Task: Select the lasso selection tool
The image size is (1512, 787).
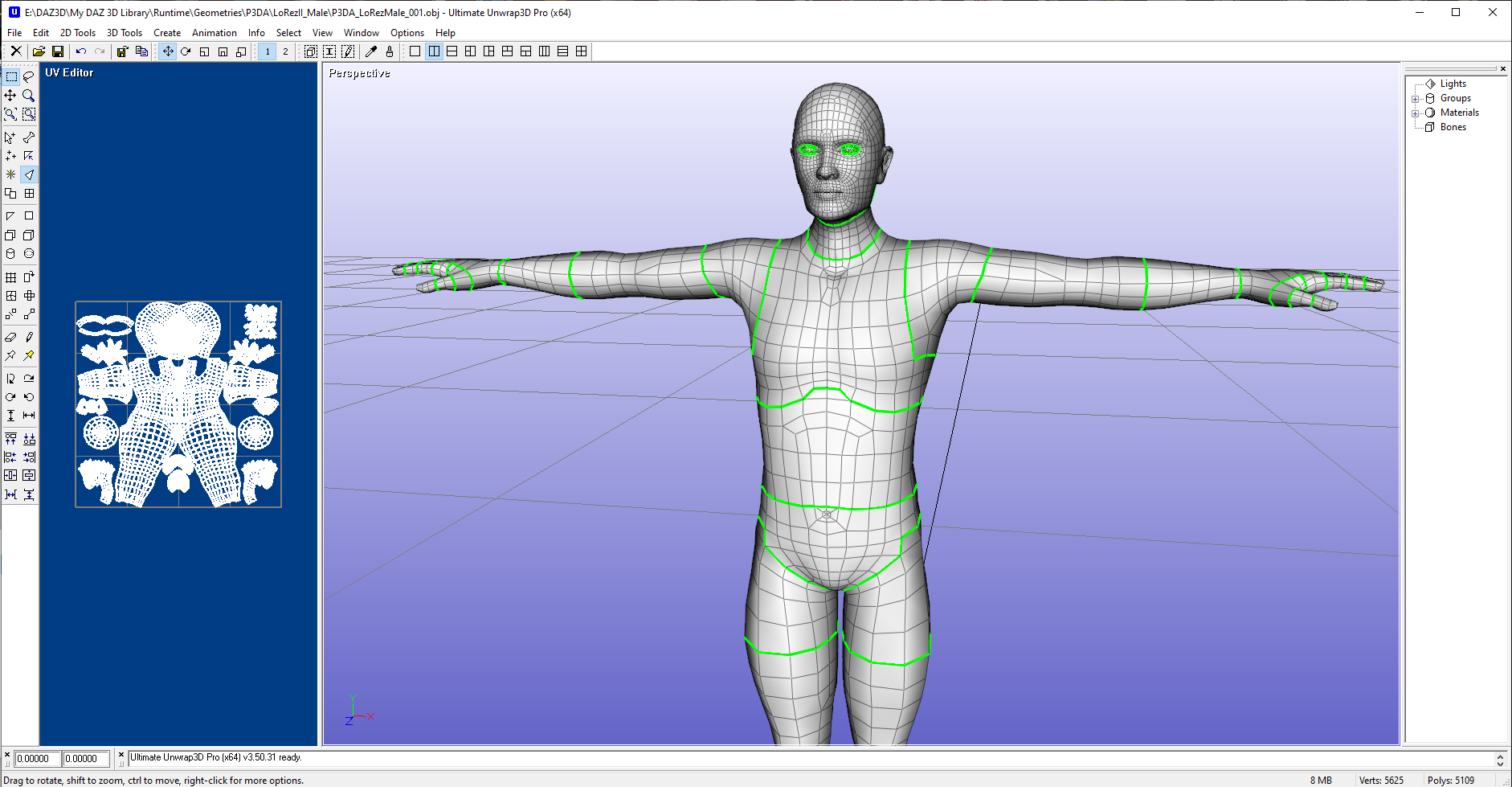Action: pyautogui.click(x=29, y=77)
